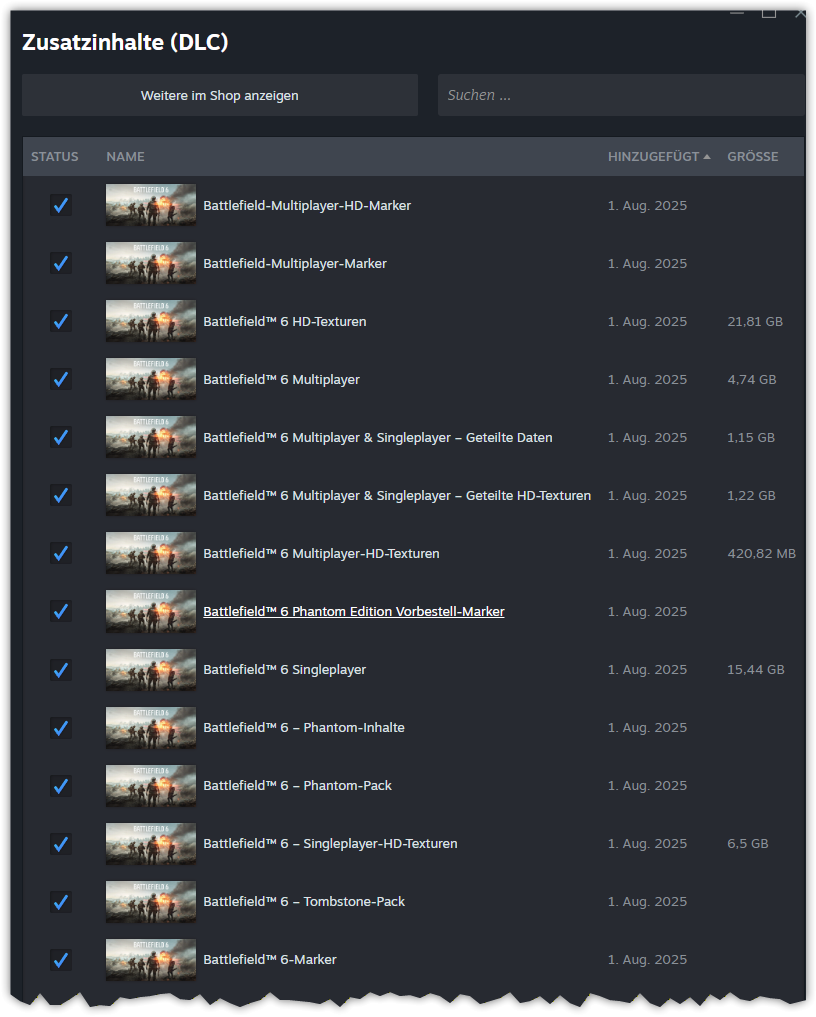Select Battlefield 6 Singleplayer thumbnail
The image size is (816, 1017).
tap(150, 669)
